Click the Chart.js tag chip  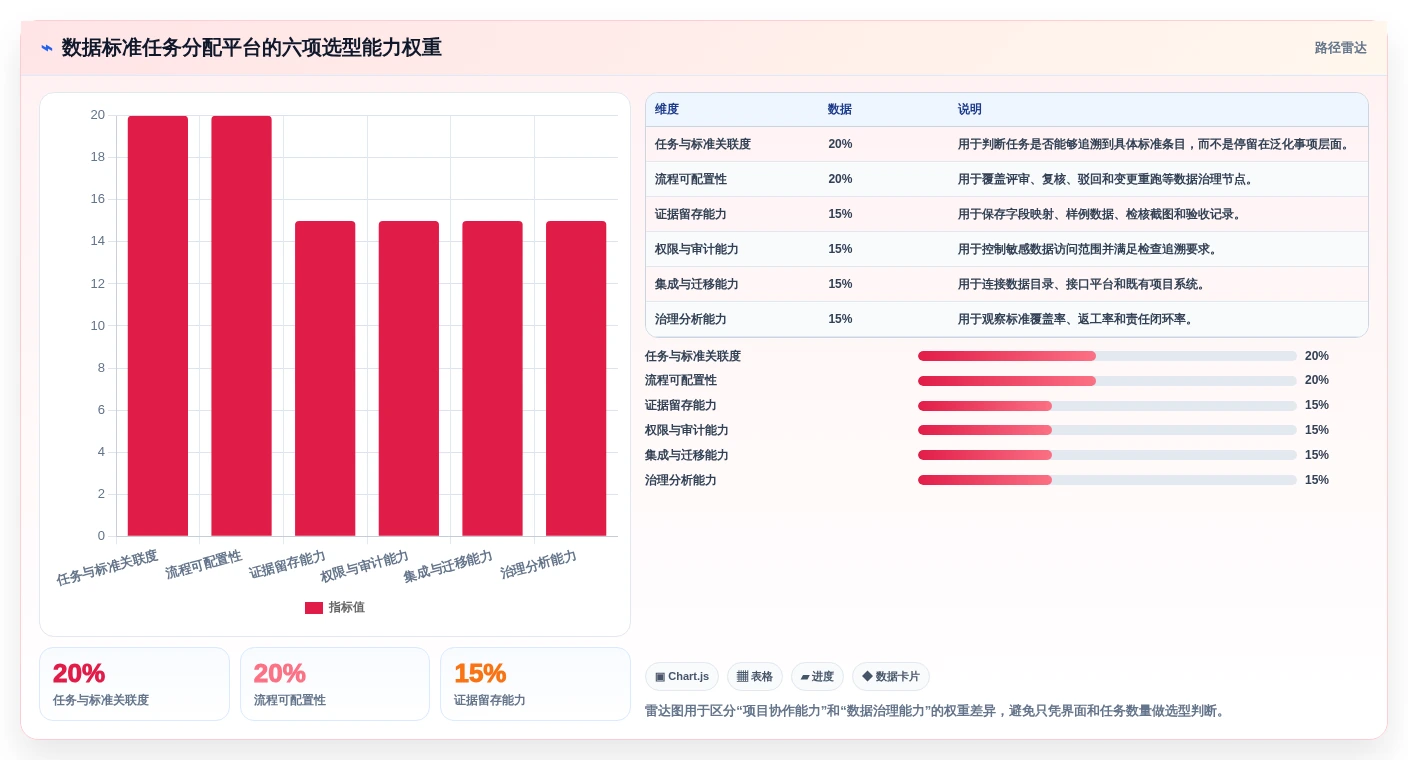pyautogui.click(x=682, y=677)
